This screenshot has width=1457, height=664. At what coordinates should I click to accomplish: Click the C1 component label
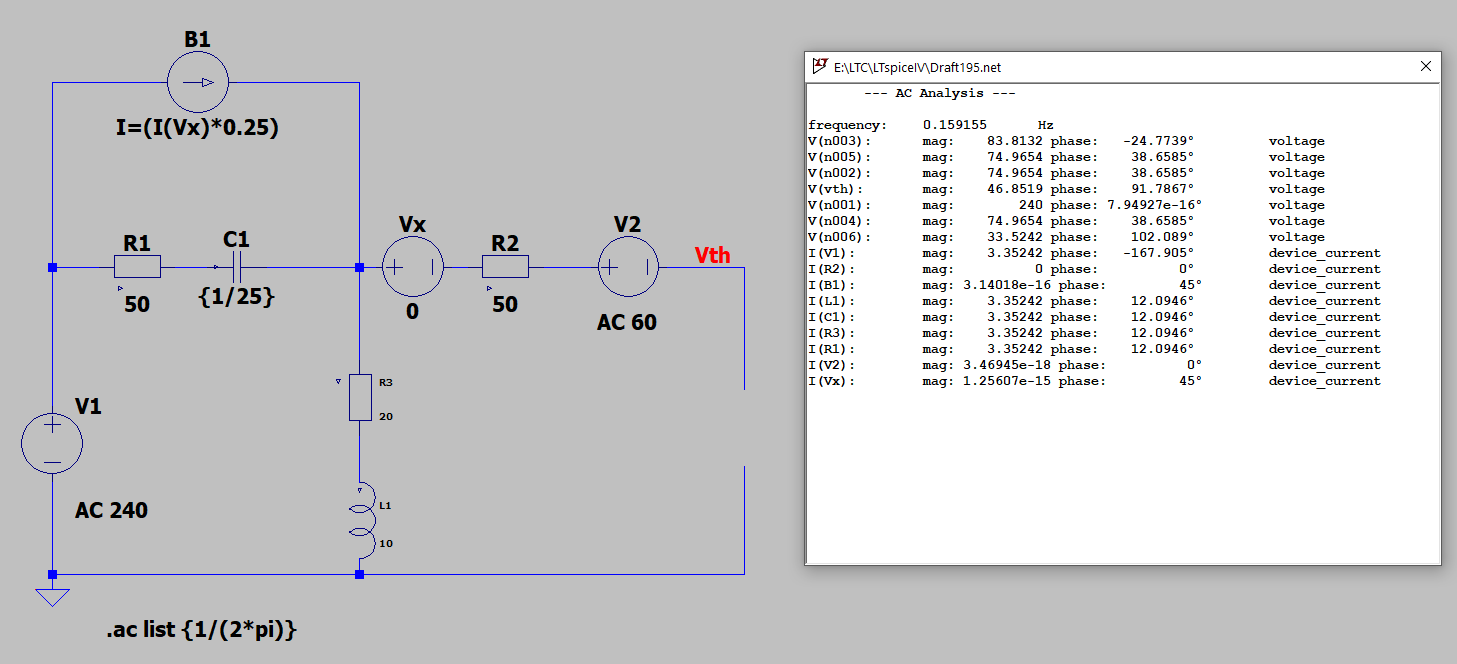[x=236, y=240]
